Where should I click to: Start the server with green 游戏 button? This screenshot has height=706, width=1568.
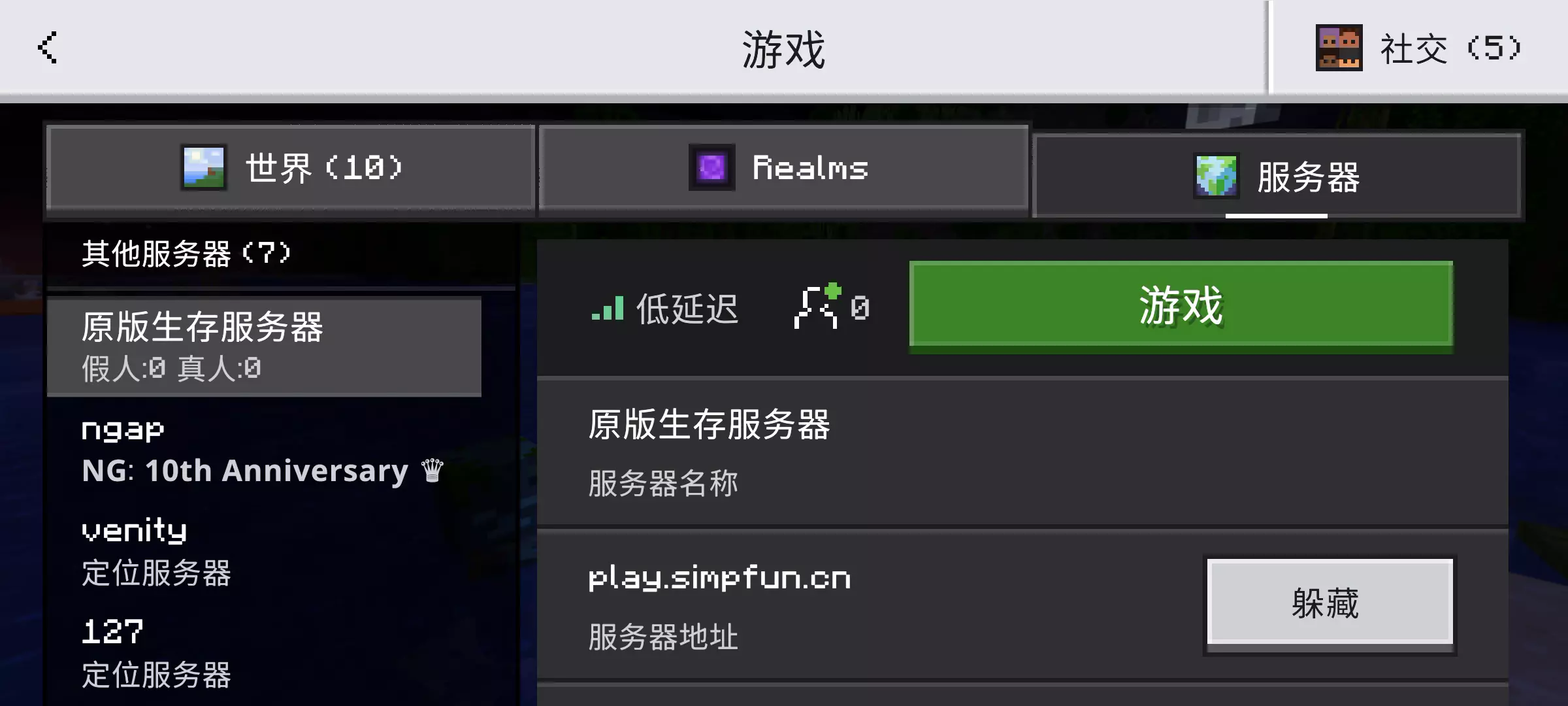1181,305
